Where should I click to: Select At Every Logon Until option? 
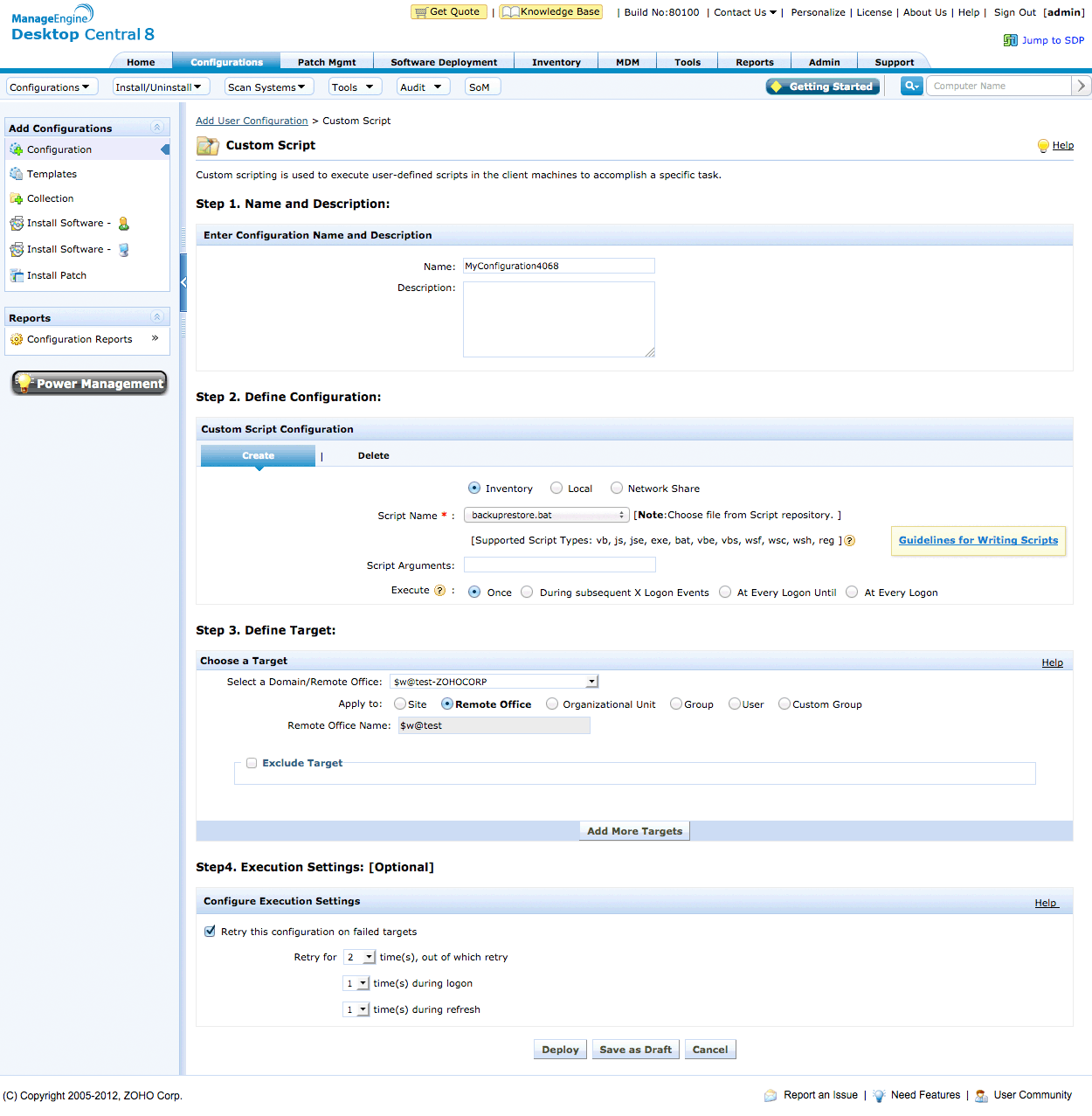(725, 592)
